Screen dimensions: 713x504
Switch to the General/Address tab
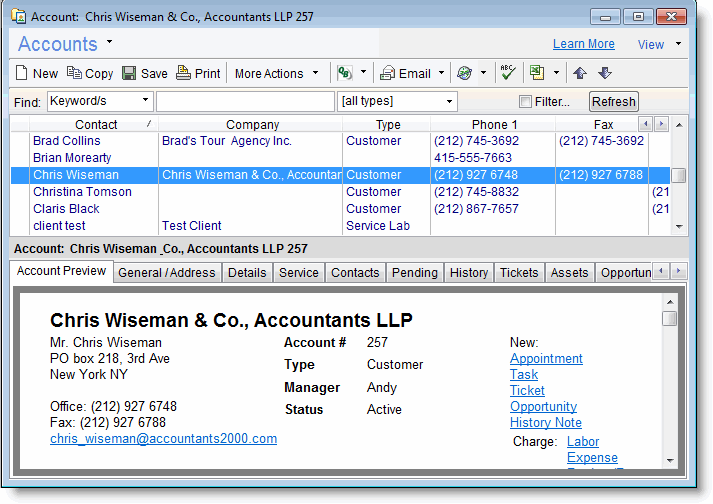[x=166, y=272]
